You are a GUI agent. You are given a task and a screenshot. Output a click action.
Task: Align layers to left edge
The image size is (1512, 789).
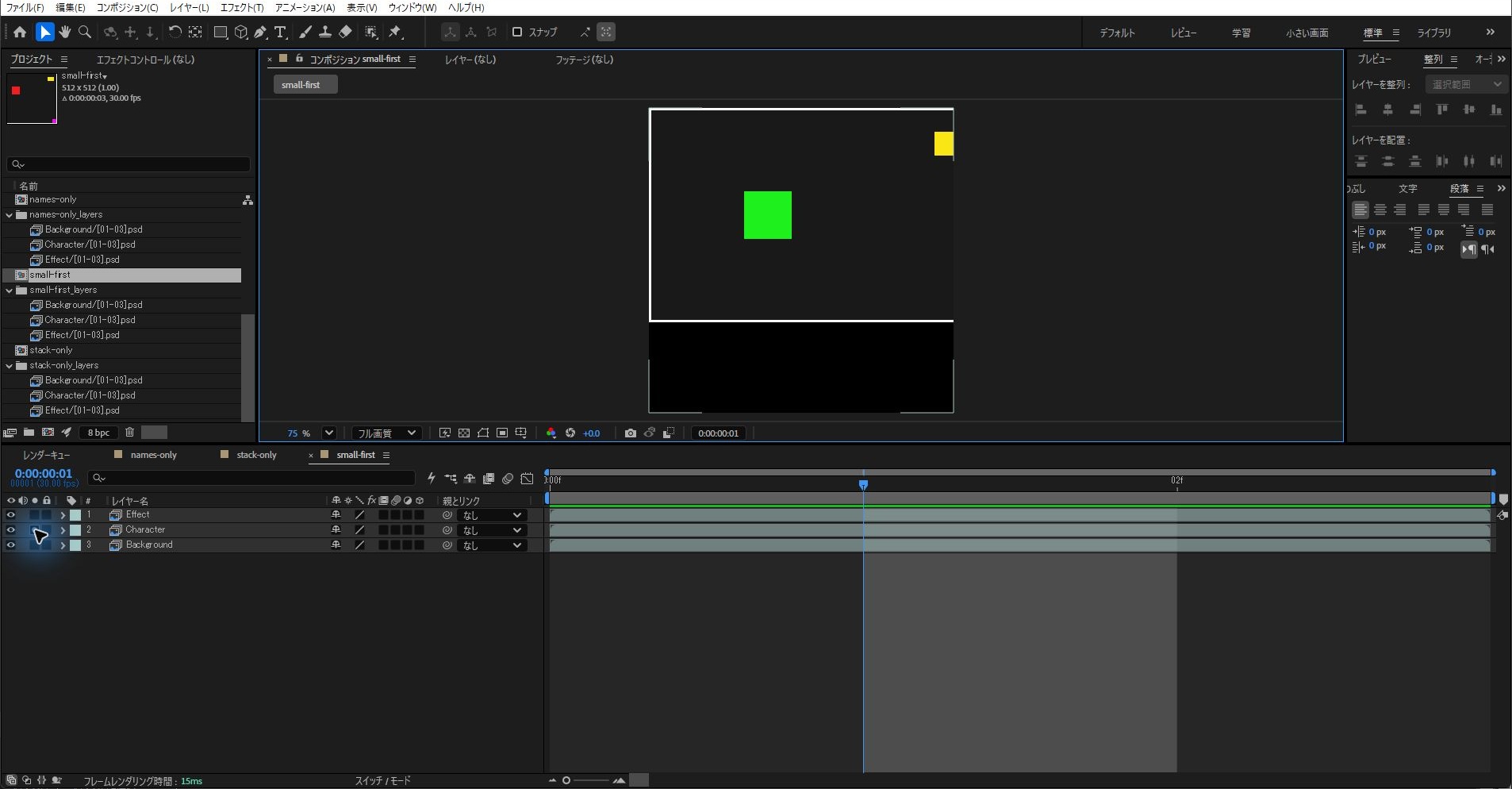(1361, 110)
